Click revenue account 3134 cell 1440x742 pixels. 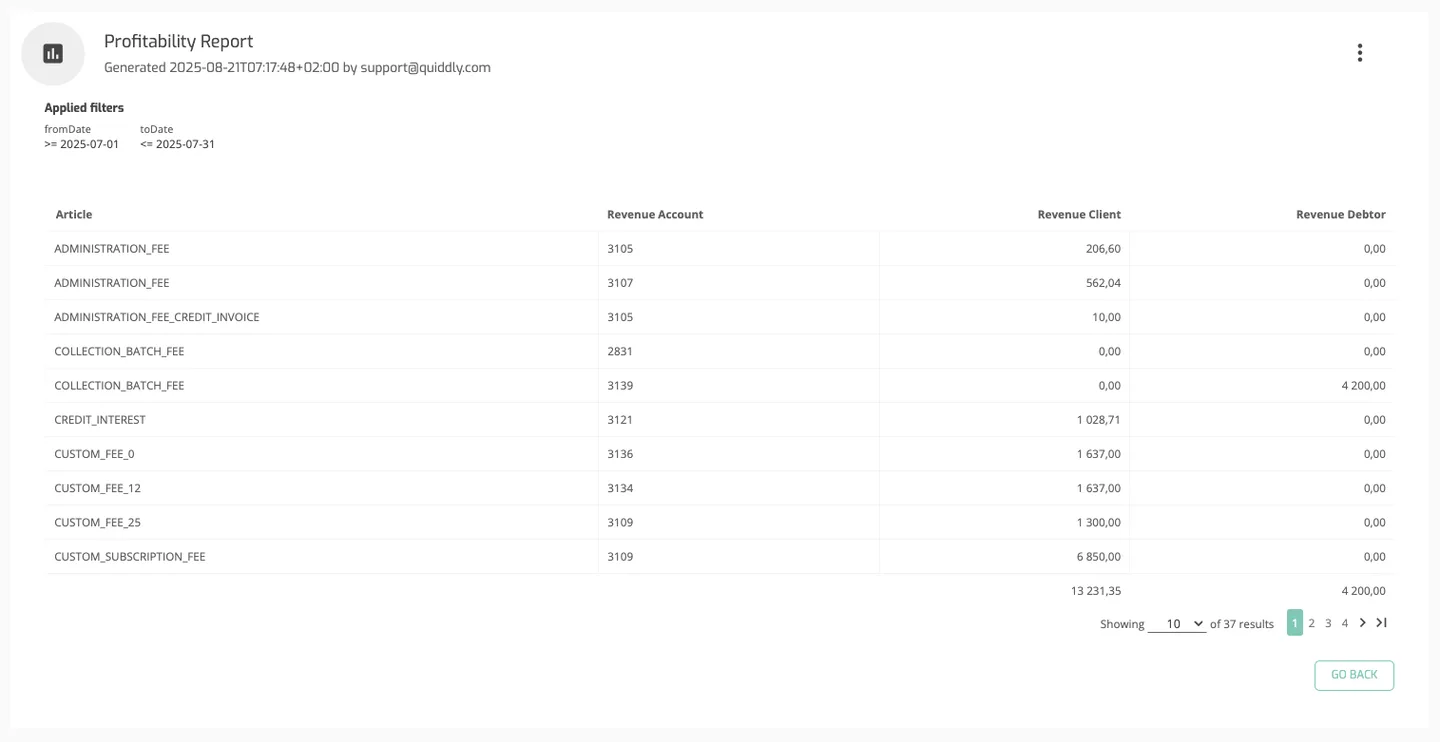pyautogui.click(x=739, y=488)
